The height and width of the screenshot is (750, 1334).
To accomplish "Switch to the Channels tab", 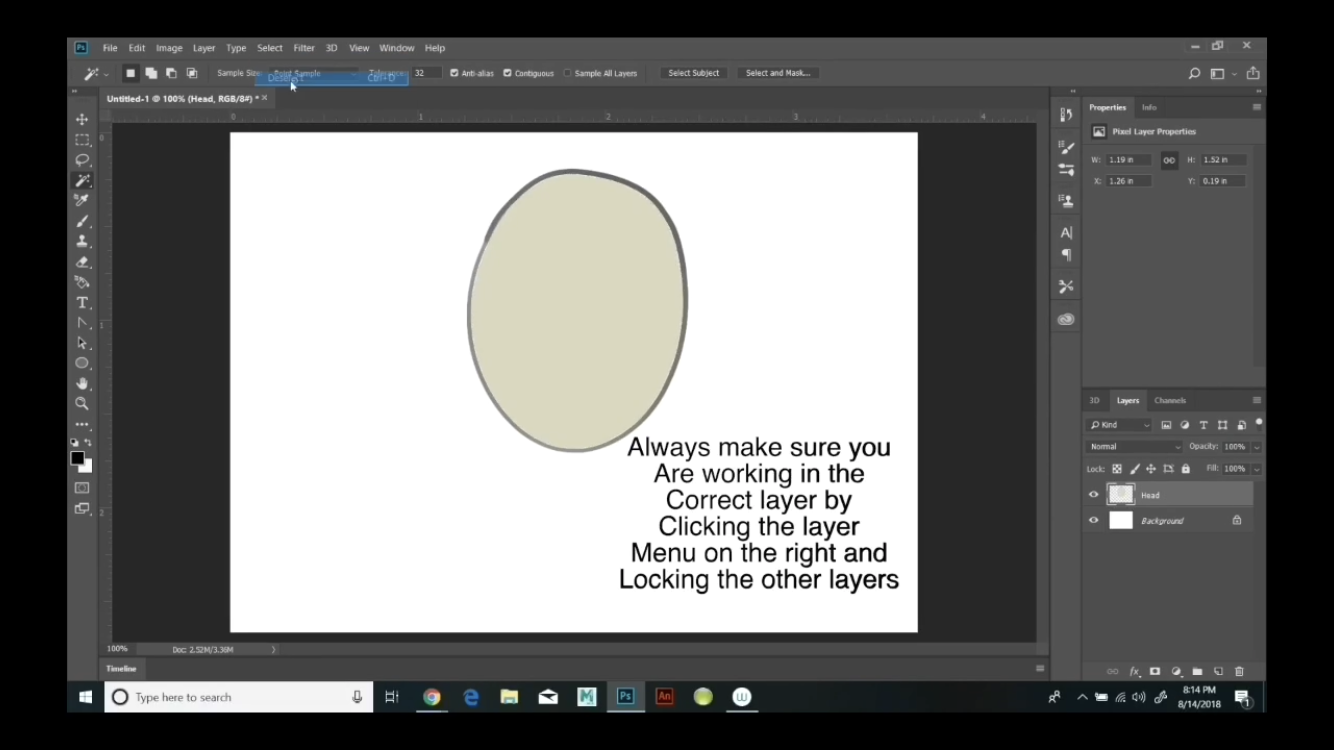I will tap(1169, 400).
